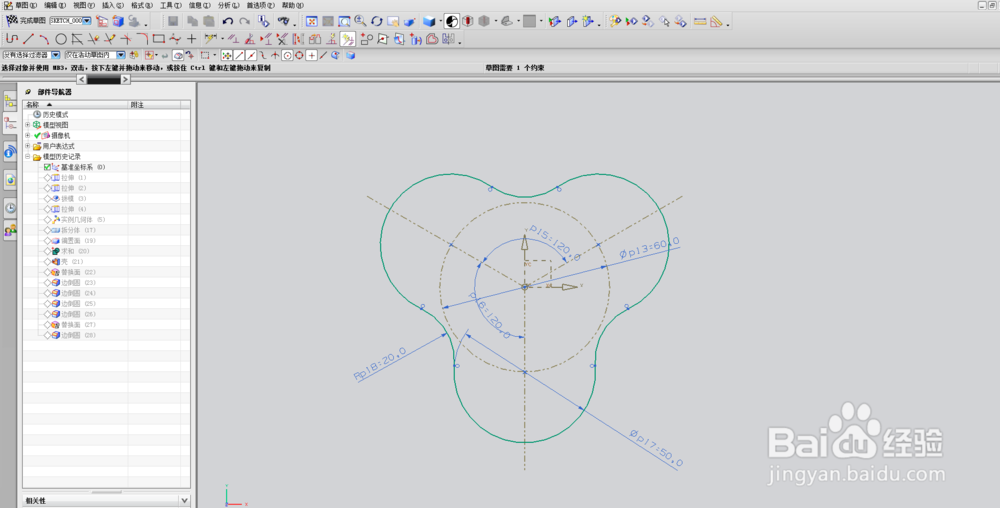Toggle the enable snap points button
This screenshot has width=1000, height=508.
[226, 55]
